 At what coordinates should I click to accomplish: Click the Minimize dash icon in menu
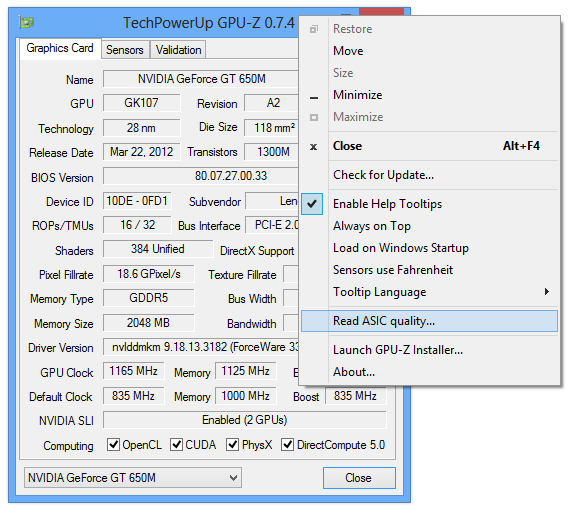tap(314, 97)
